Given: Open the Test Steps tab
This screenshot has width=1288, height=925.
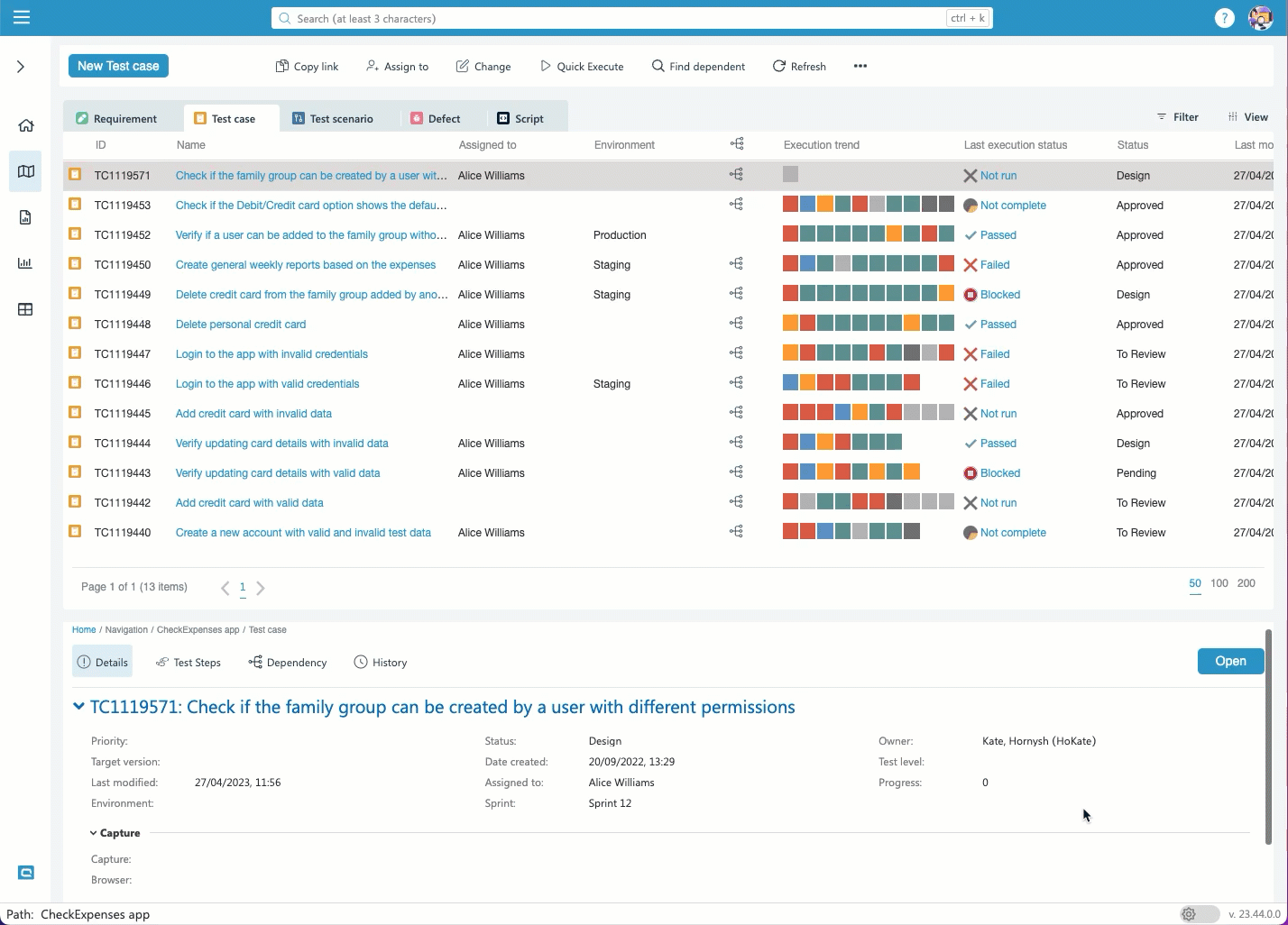Looking at the screenshot, I should (189, 663).
